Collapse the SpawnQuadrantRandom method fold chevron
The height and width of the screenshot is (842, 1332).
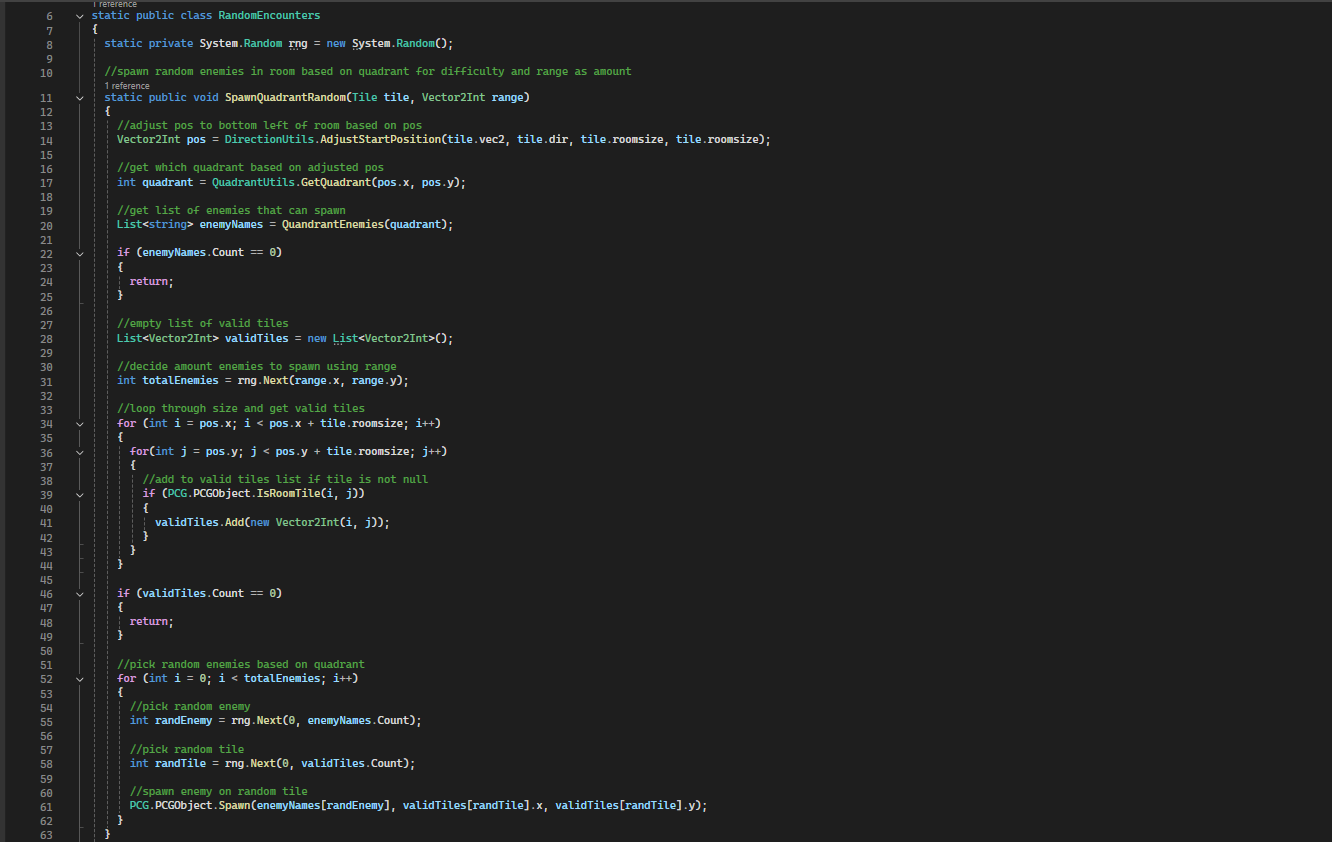point(79,98)
